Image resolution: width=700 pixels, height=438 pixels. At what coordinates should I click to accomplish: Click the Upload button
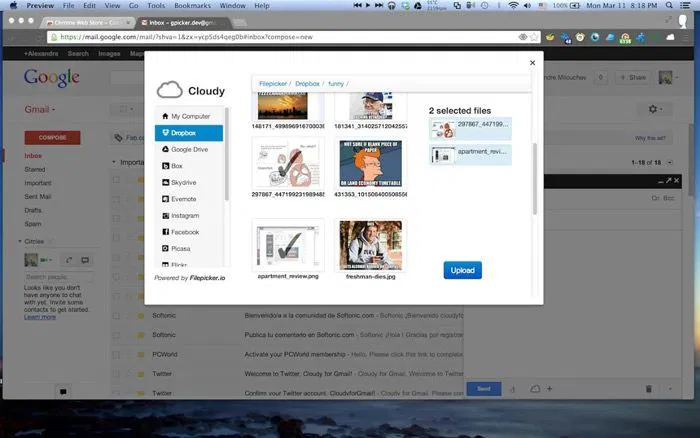pyautogui.click(x=462, y=270)
